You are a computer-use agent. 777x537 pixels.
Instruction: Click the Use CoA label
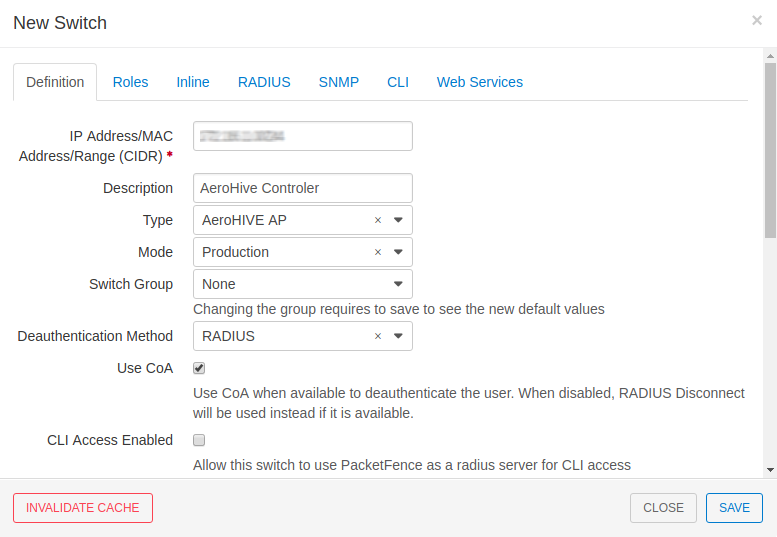point(145,368)
